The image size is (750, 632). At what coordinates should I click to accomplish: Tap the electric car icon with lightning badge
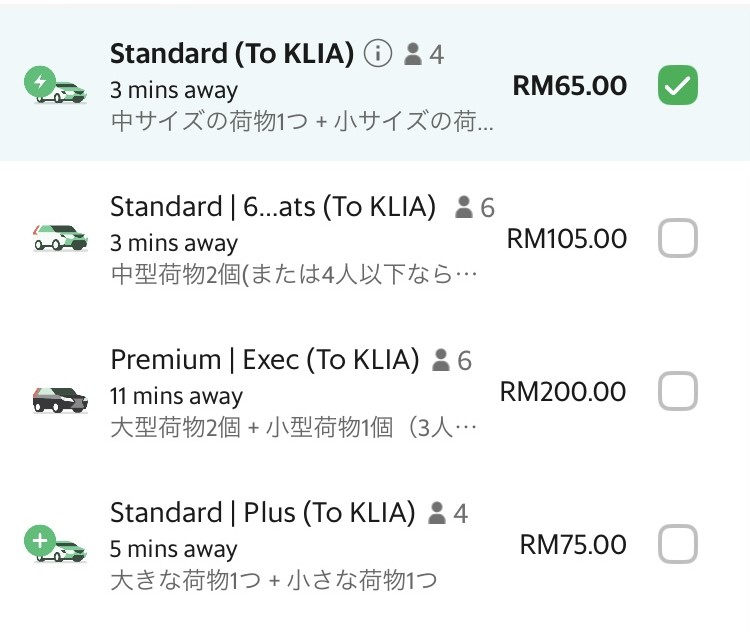coord(55,85)
